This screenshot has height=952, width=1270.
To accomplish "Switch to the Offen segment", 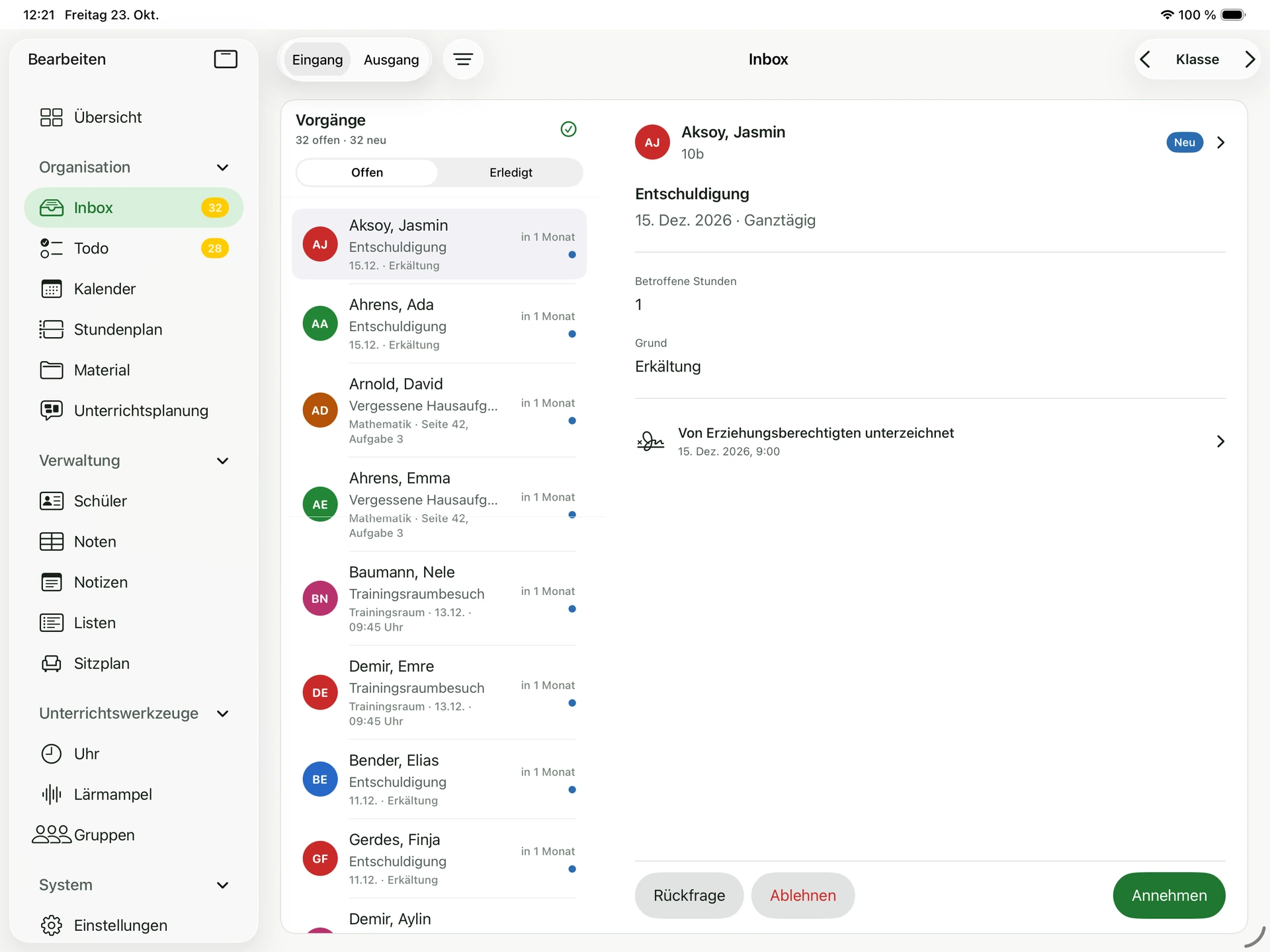I will 367,173.
